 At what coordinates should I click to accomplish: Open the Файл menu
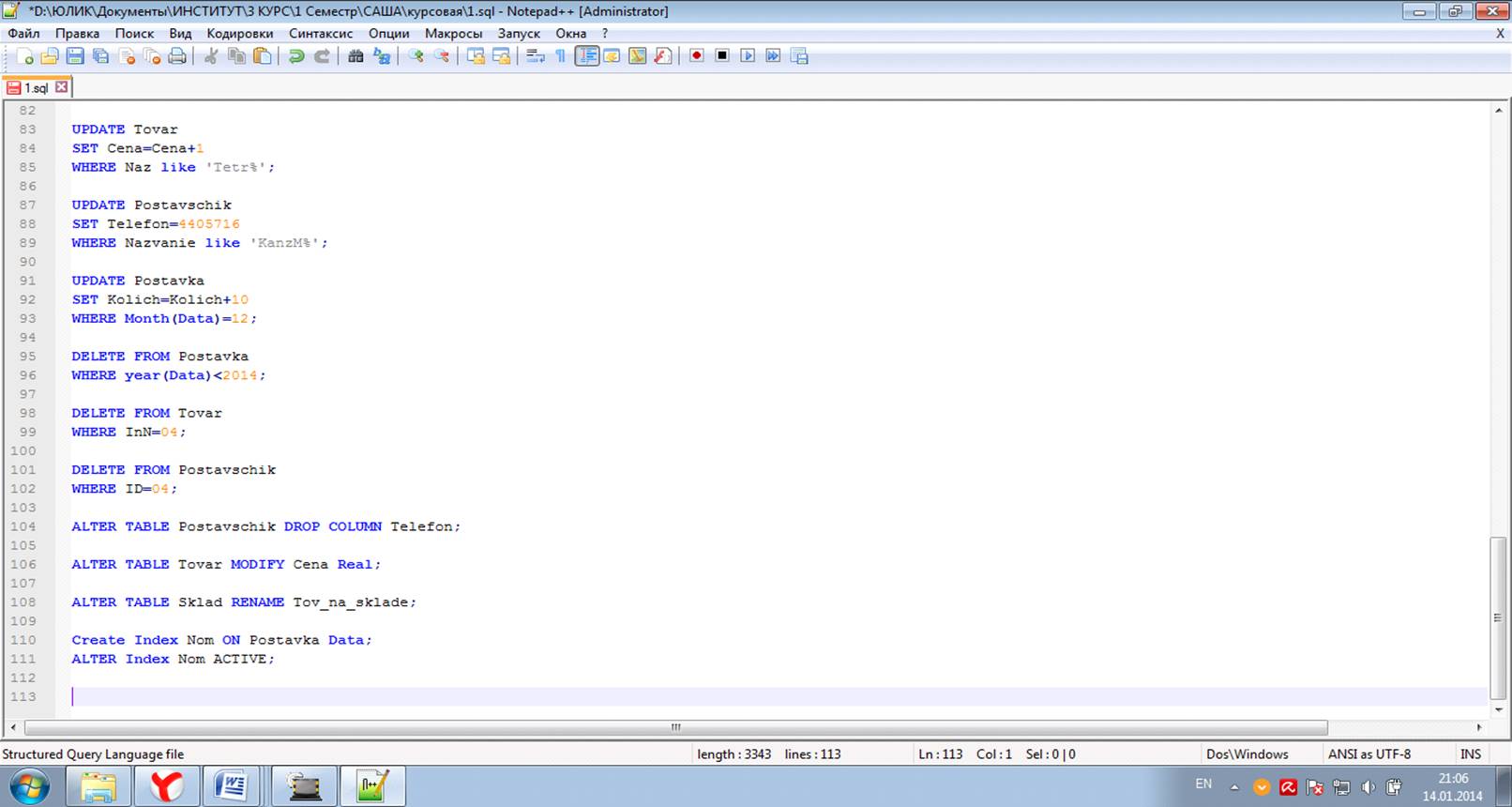pos(23,33)
